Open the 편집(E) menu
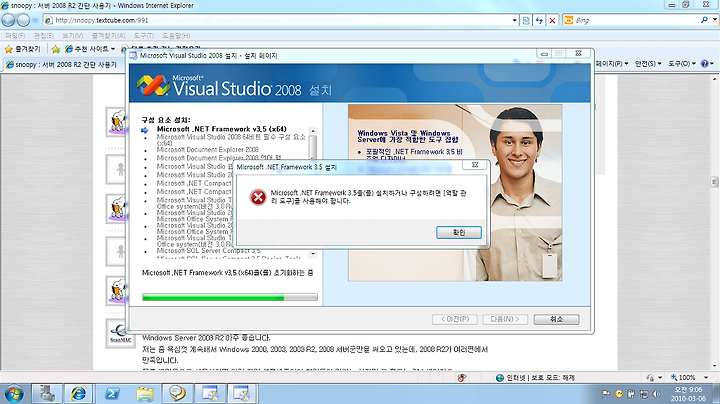The image size is (720, 404). 44,36
